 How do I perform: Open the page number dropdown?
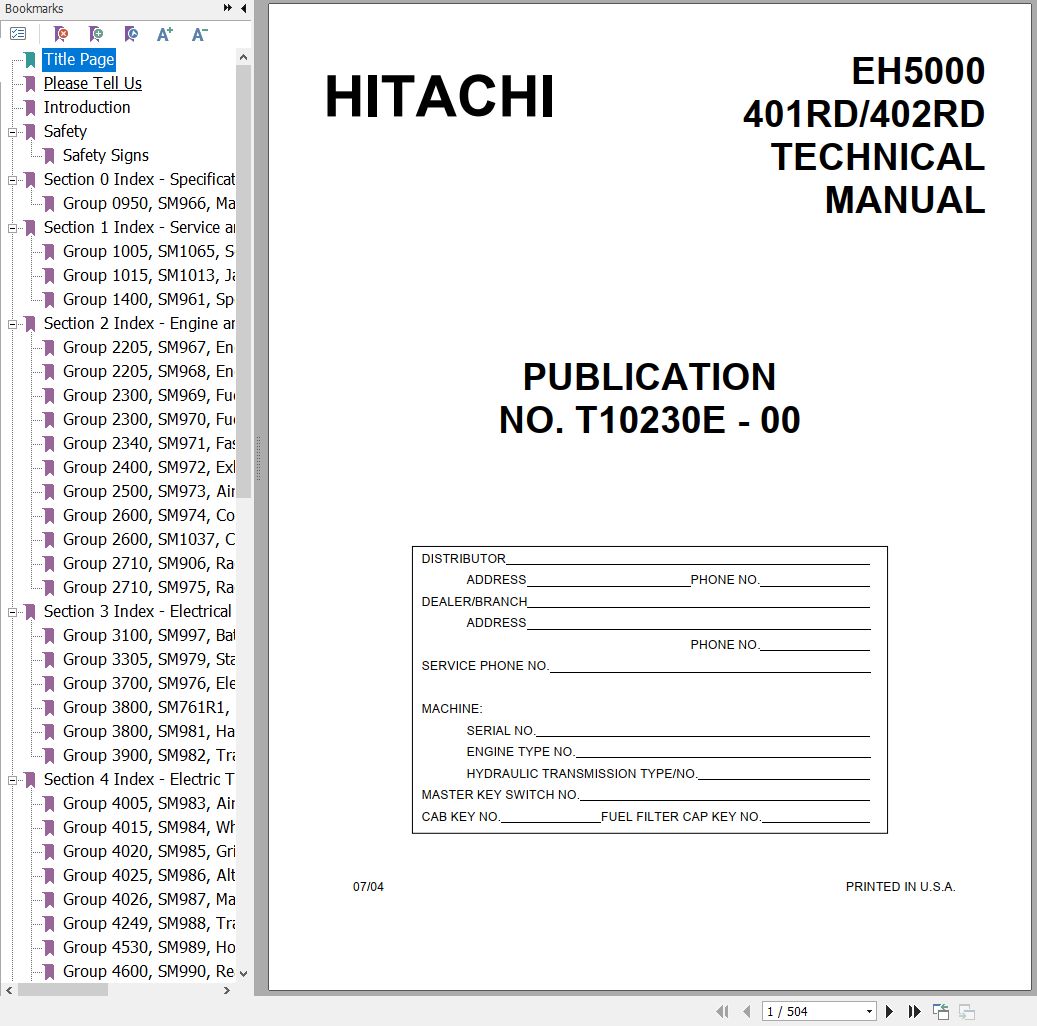pos(869,1011)
